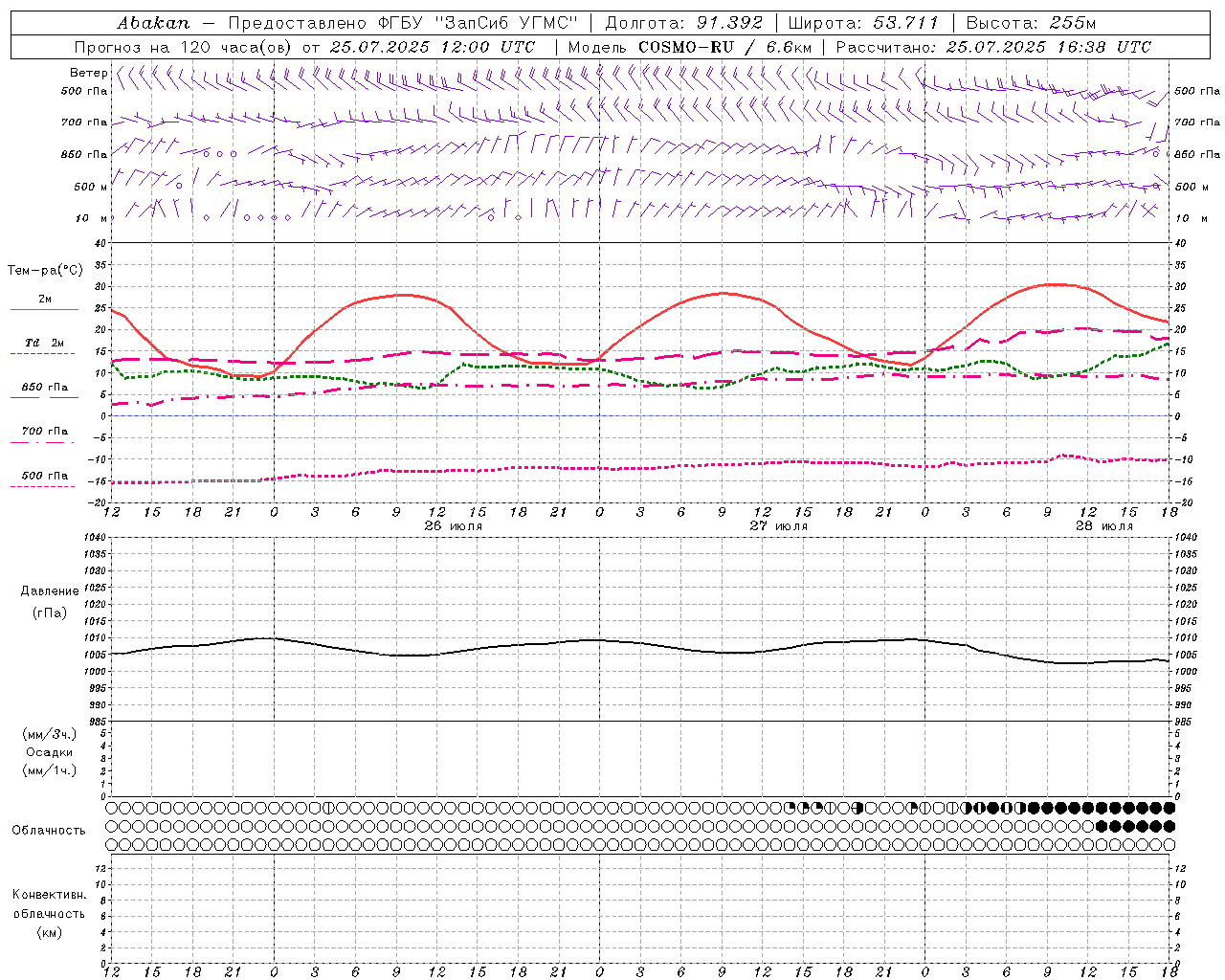Click left 500 м wind level label
Screen dimensions: 1225x980
pos(90,187)
